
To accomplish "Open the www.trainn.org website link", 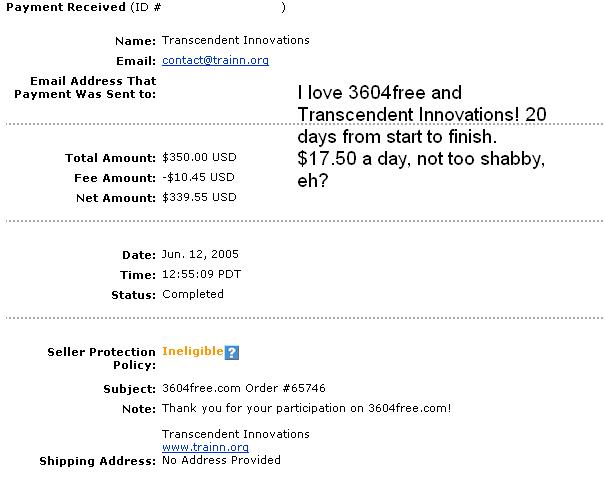I will 205,447.
